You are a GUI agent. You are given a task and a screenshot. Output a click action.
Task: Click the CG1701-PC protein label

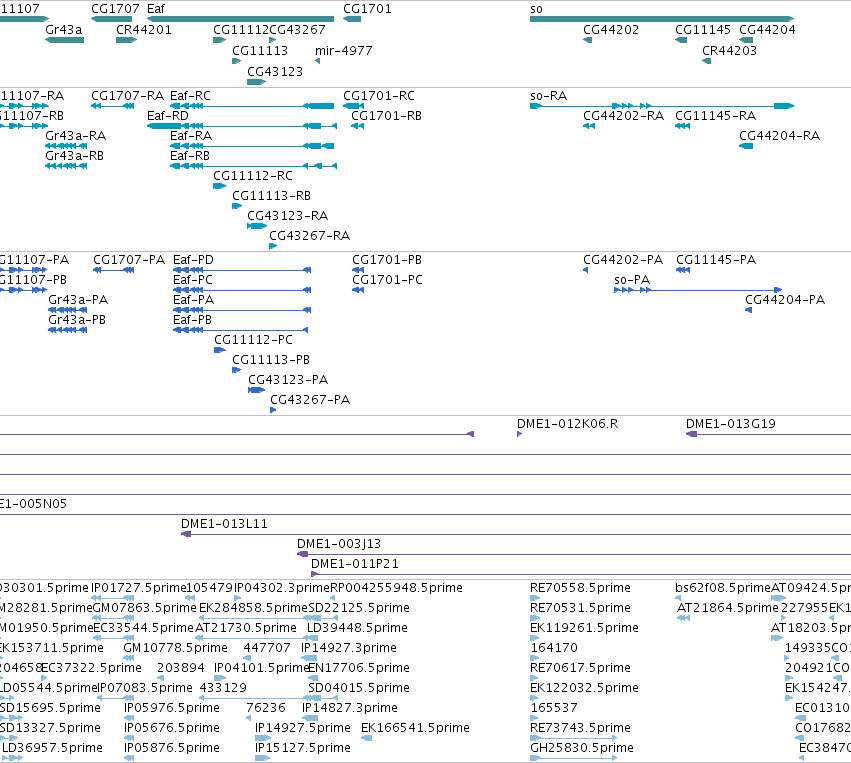coord(388,280)
